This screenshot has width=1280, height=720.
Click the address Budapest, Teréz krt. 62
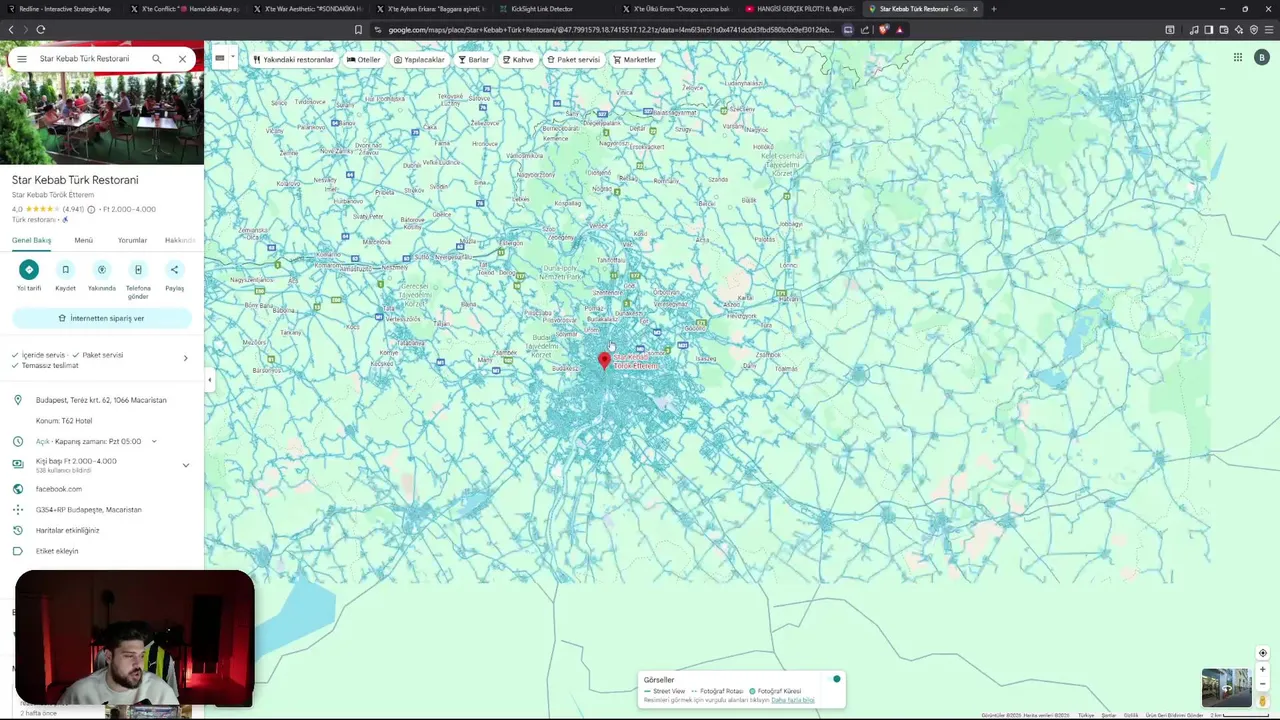click(101, 400)
